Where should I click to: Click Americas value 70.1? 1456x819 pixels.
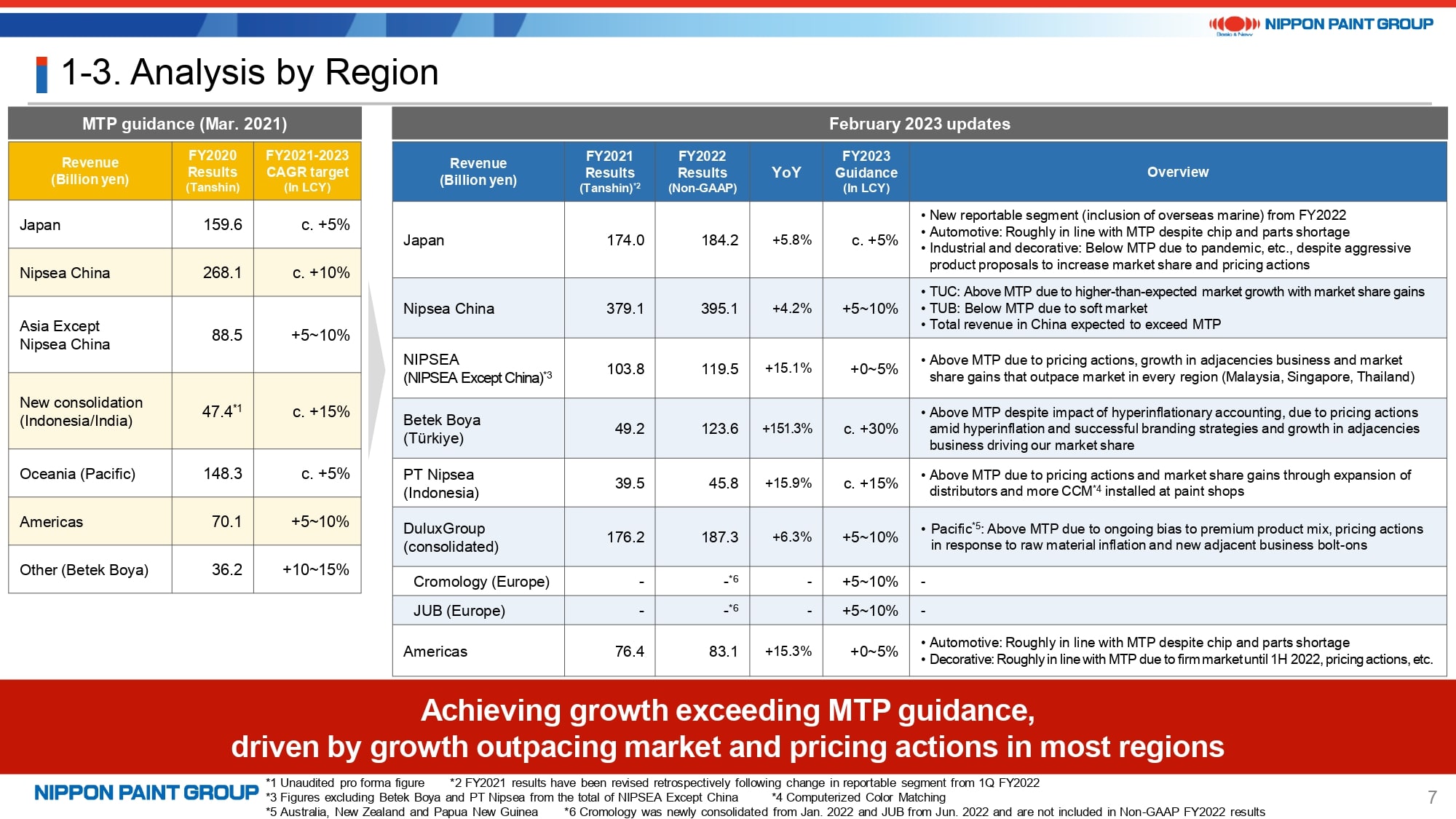[227, 521]
